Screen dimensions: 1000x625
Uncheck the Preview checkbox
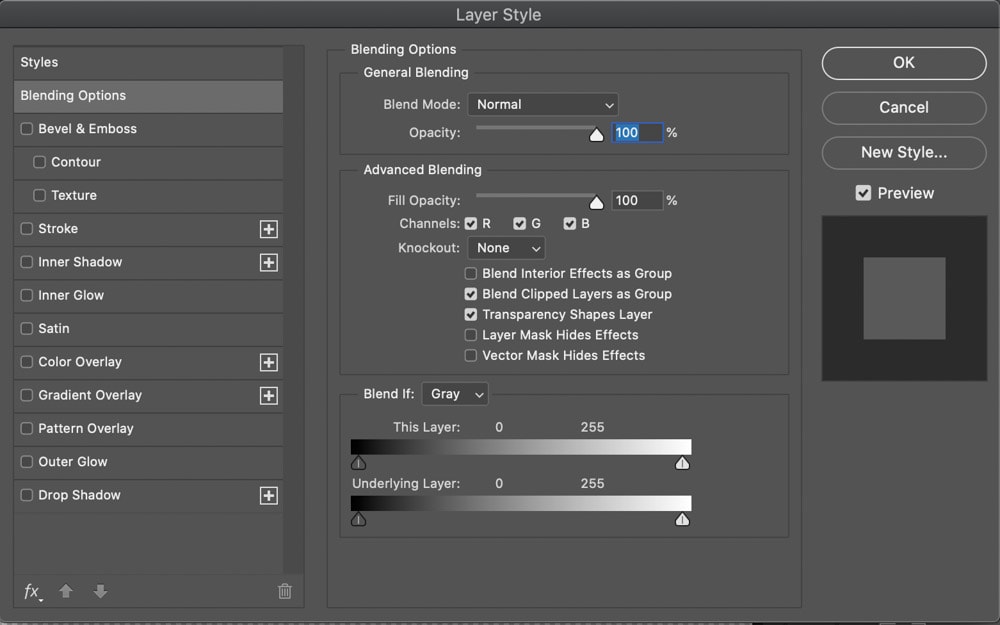click(x=863, y=193)
